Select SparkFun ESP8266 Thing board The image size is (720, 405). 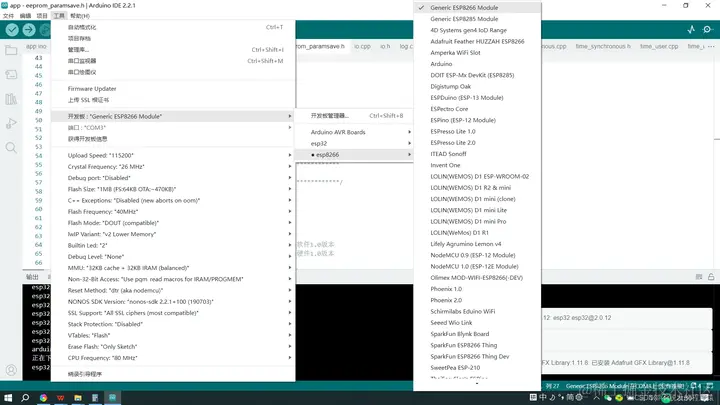click(x=477, y=345)
